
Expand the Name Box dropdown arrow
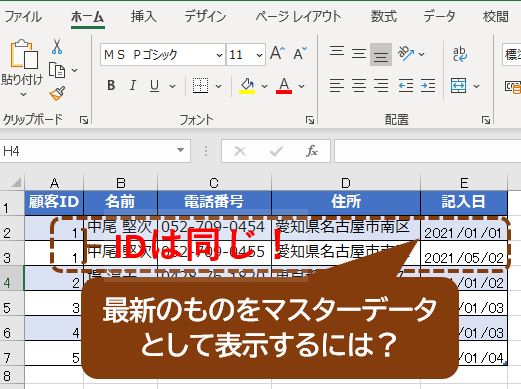180,150
